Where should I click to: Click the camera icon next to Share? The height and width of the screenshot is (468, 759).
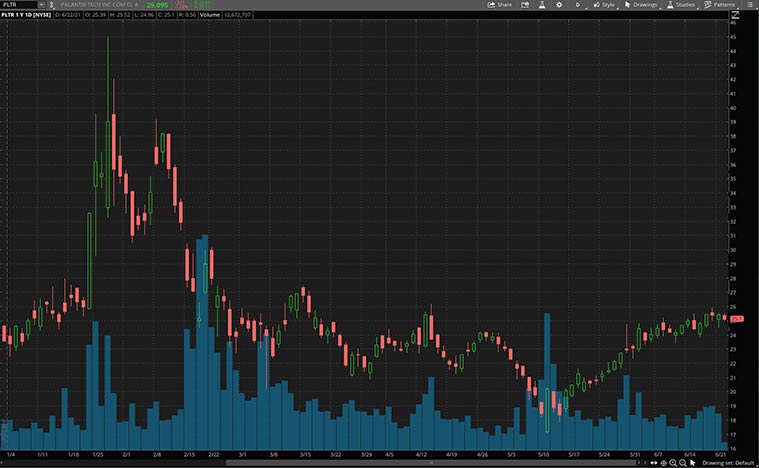click(526, 5)
